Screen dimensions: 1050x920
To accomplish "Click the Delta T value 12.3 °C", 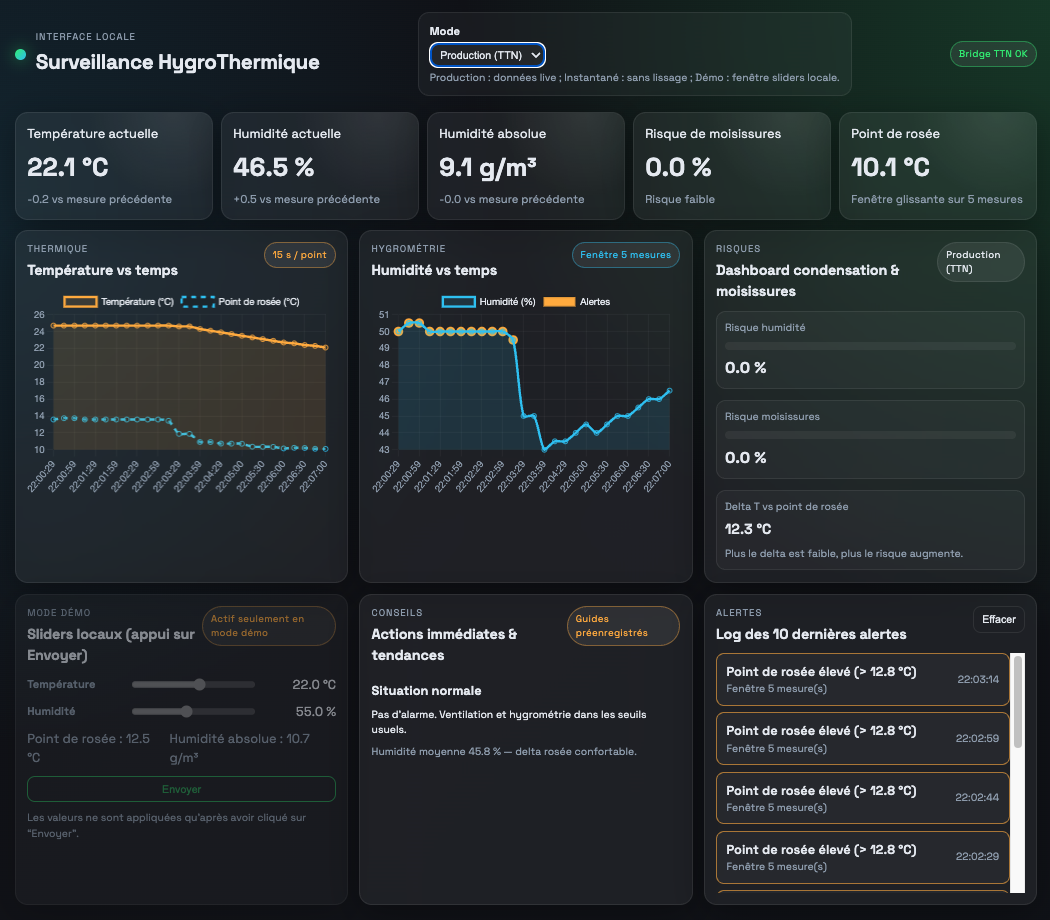I will [748, 529].
